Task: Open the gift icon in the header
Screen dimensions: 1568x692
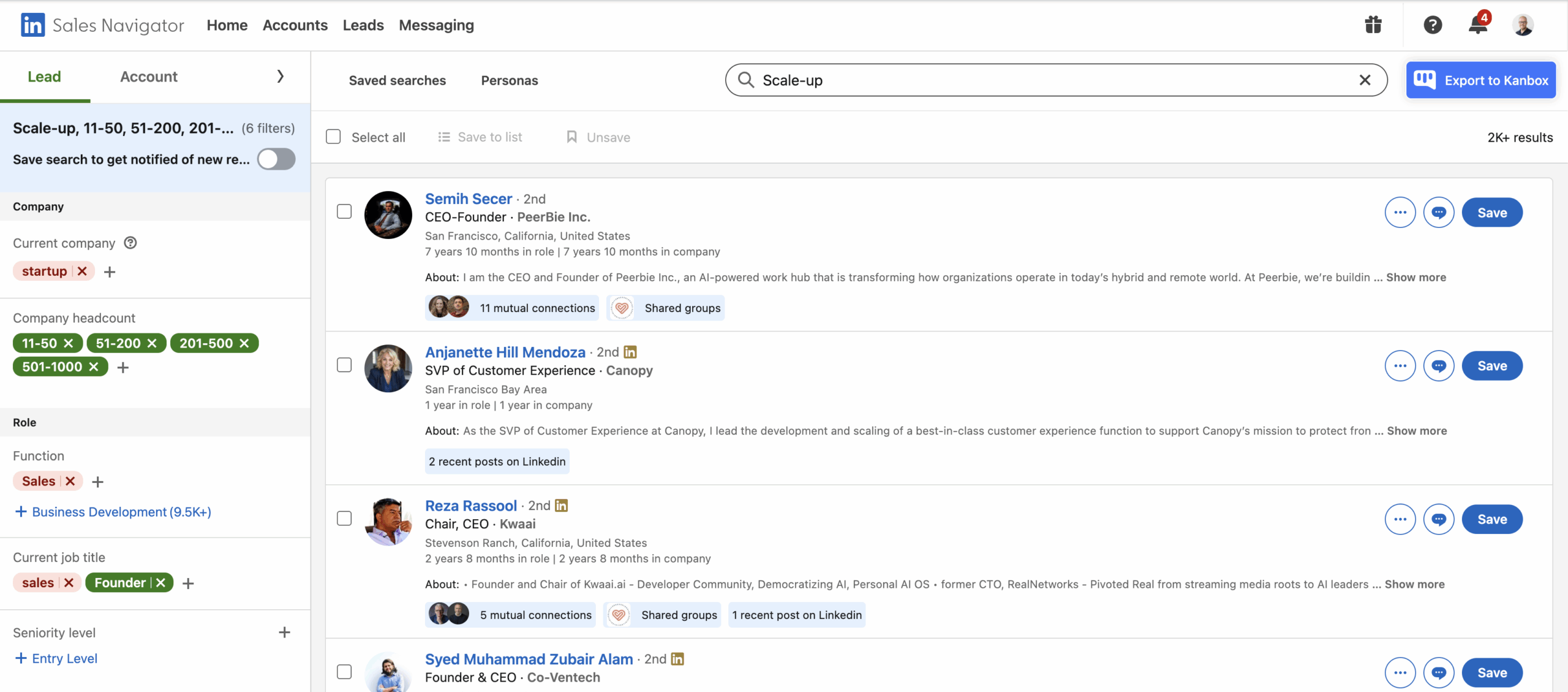Action: click(1373, 25)
